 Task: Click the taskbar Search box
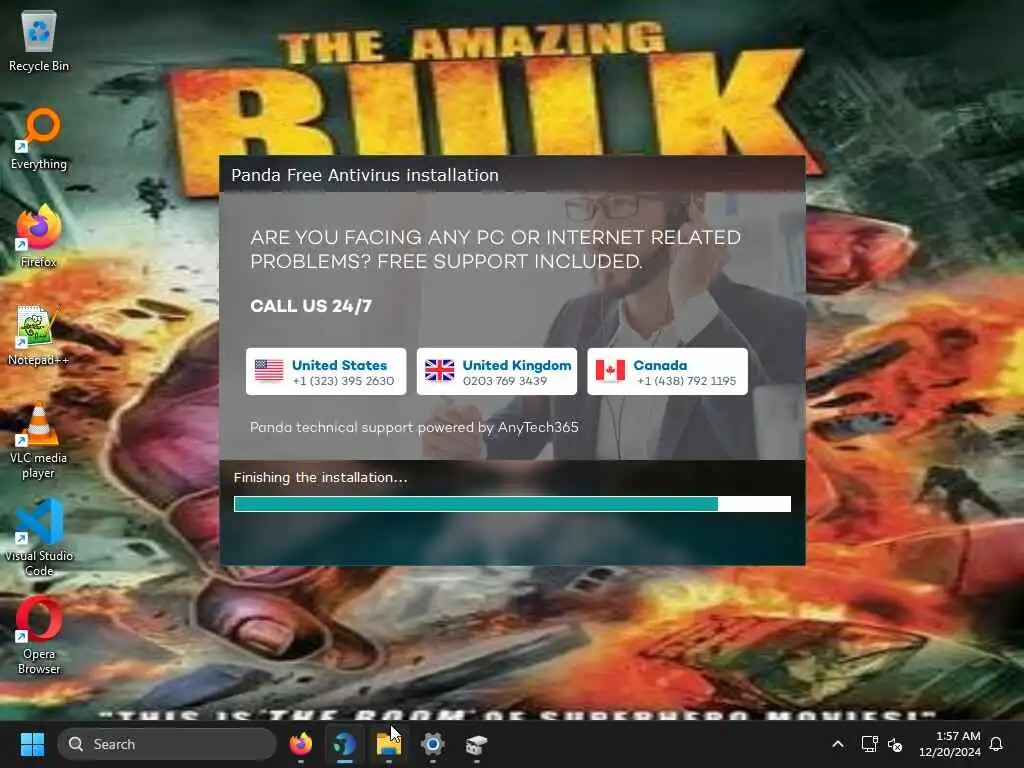point(167,744)
